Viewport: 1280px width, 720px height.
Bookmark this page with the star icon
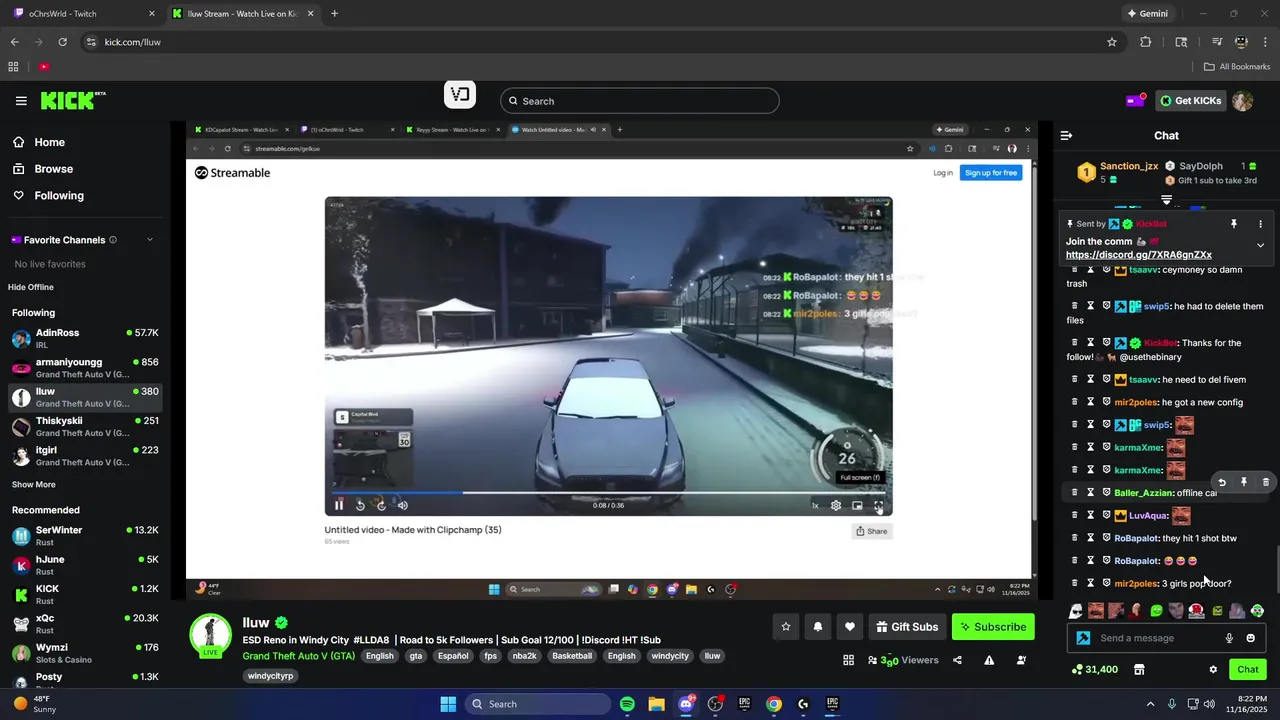1112,42
